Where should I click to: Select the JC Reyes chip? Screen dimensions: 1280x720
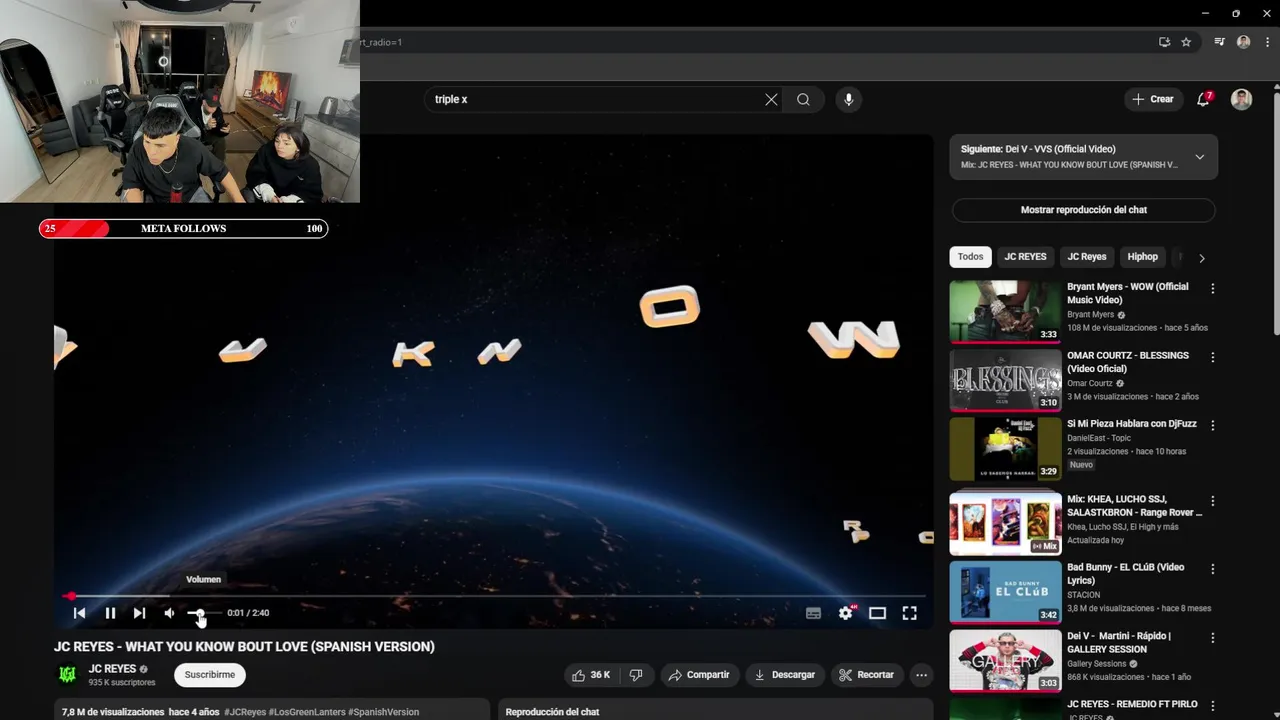tap(1087, 257)
